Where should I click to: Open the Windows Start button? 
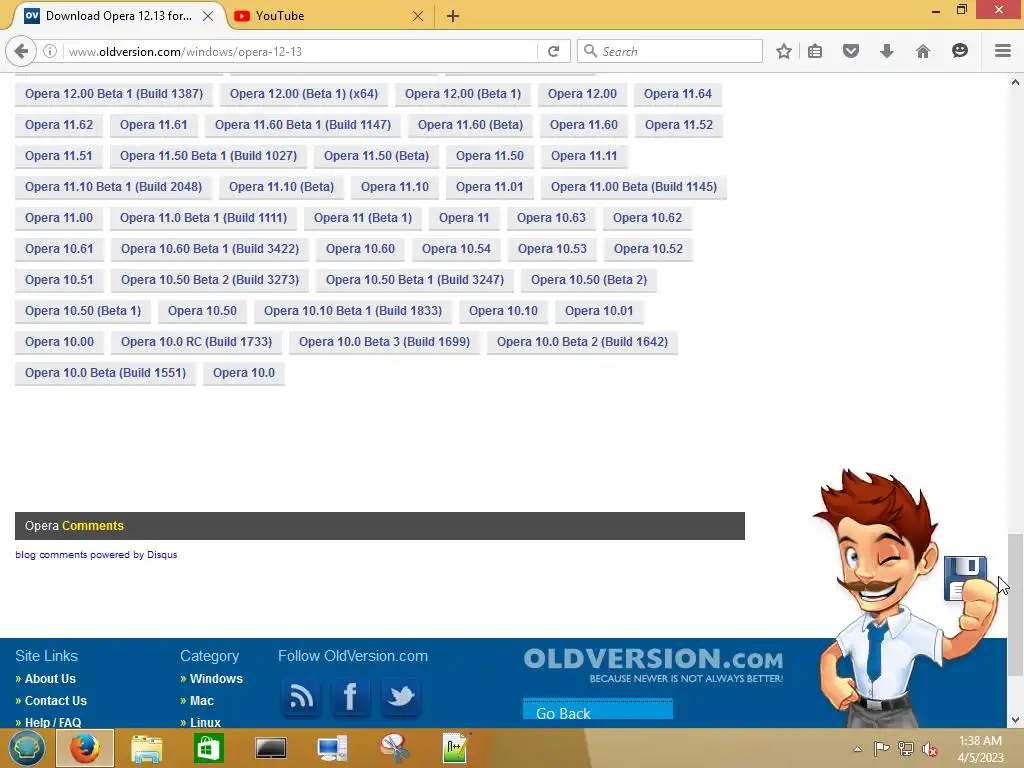point(27,748)
